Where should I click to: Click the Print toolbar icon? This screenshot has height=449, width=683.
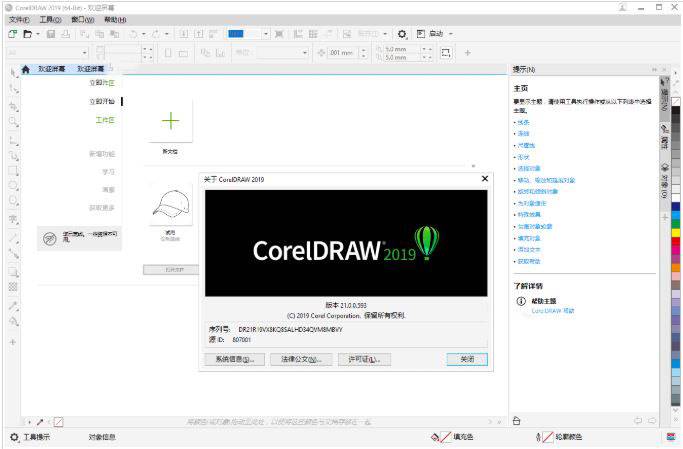click(65, 34)
